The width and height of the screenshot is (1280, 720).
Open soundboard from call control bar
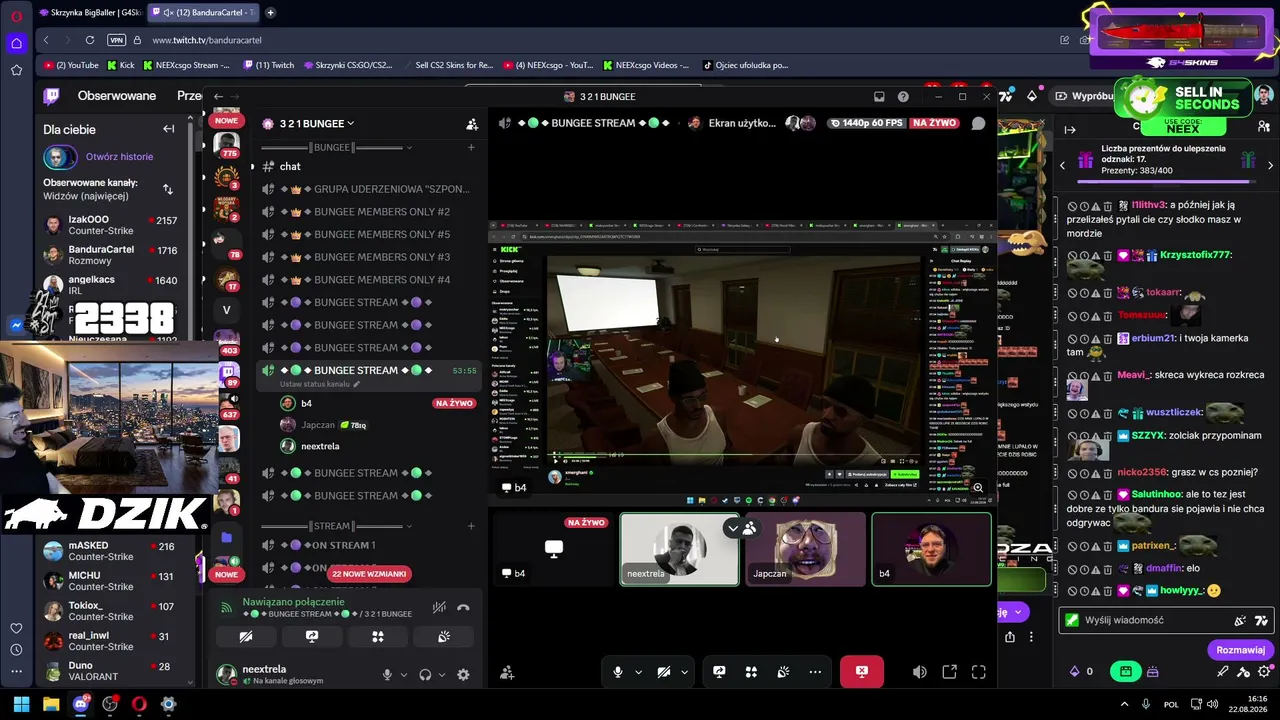pyautogui.click(x=783, y=672)
